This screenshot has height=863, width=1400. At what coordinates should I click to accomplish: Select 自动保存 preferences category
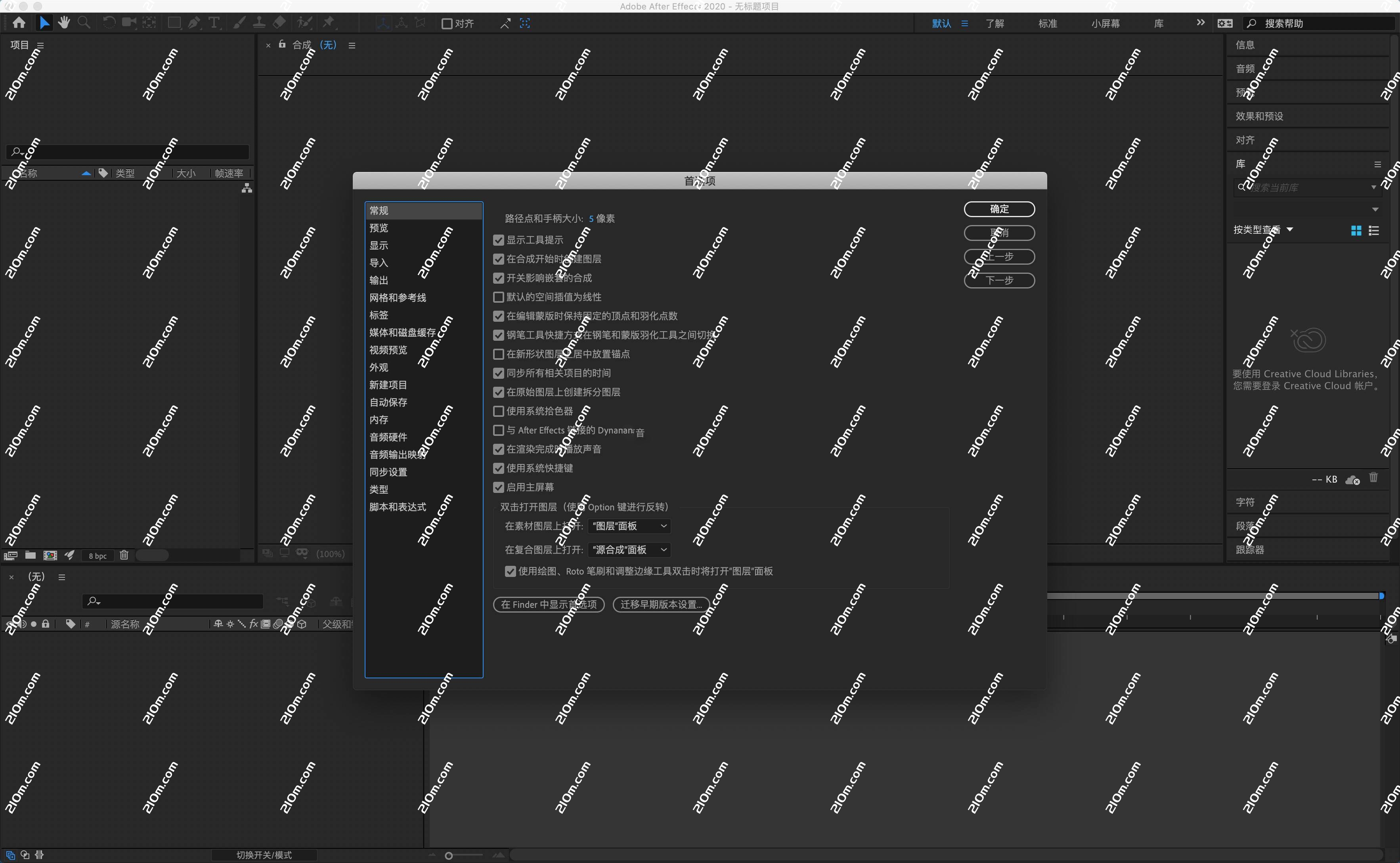click(x=424, y=403)
